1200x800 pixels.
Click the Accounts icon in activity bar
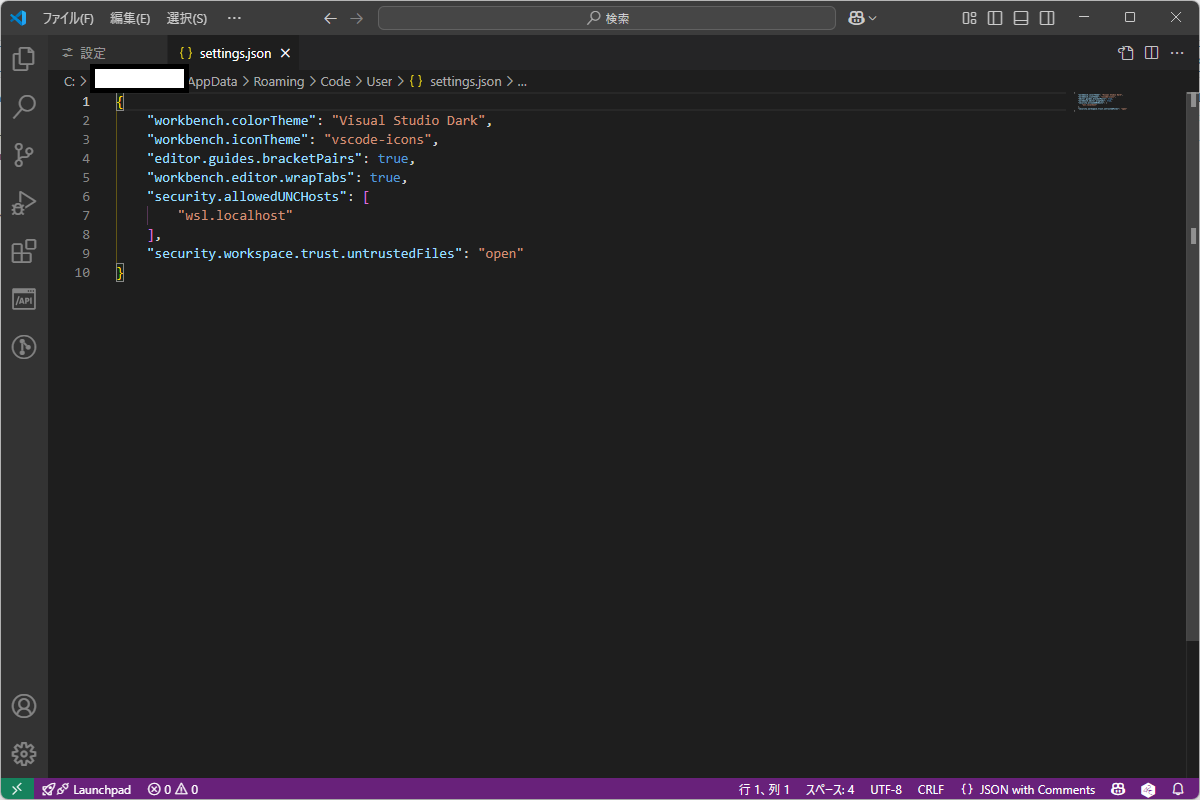click(x=24, y=706)
